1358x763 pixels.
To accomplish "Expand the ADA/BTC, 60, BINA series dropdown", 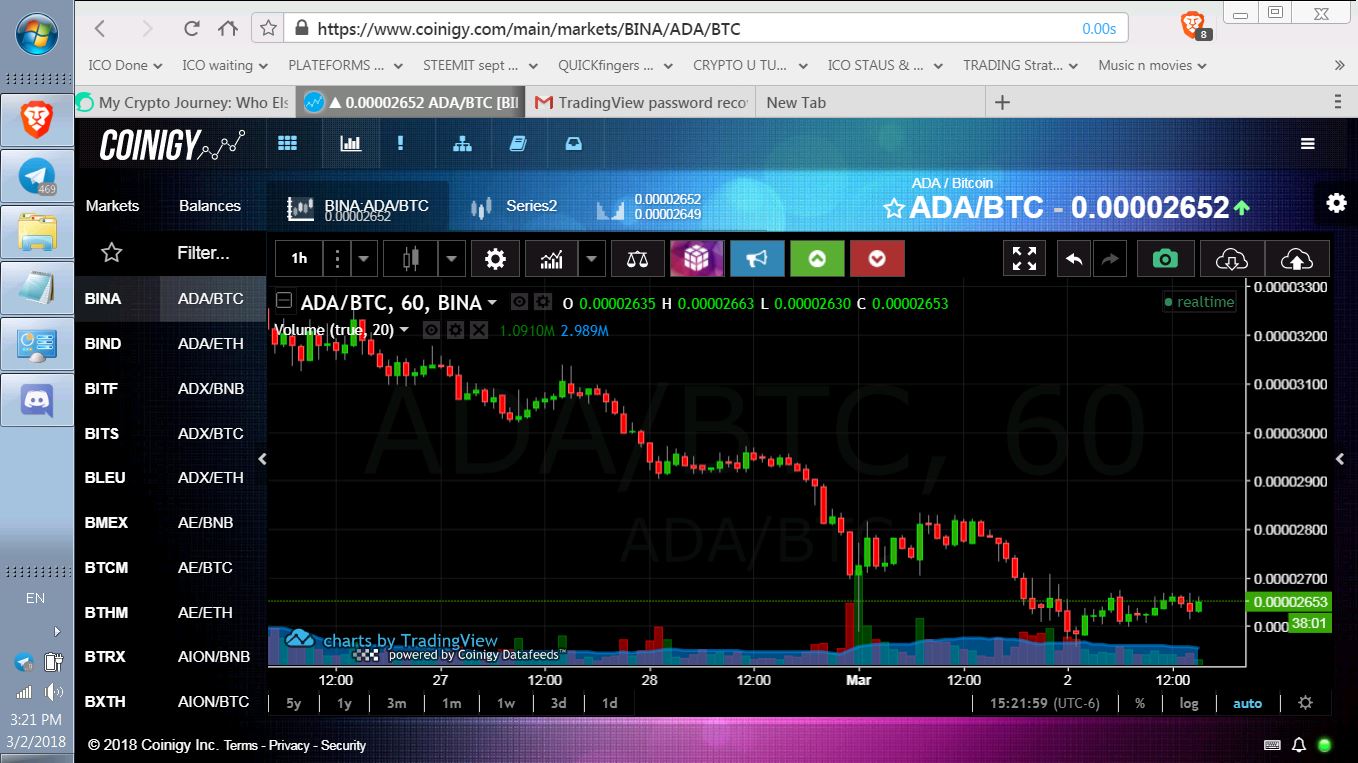I will click(x=492, y=302).
